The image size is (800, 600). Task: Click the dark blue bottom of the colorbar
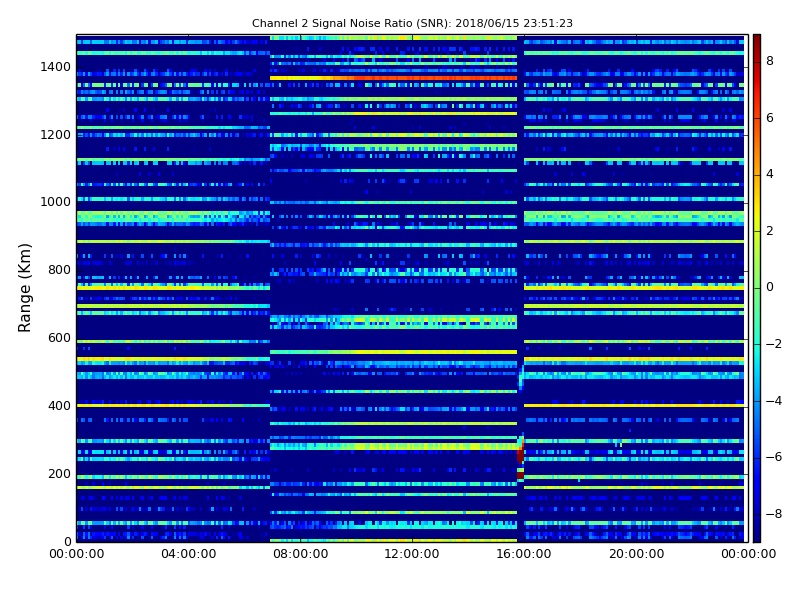[757, 531]
